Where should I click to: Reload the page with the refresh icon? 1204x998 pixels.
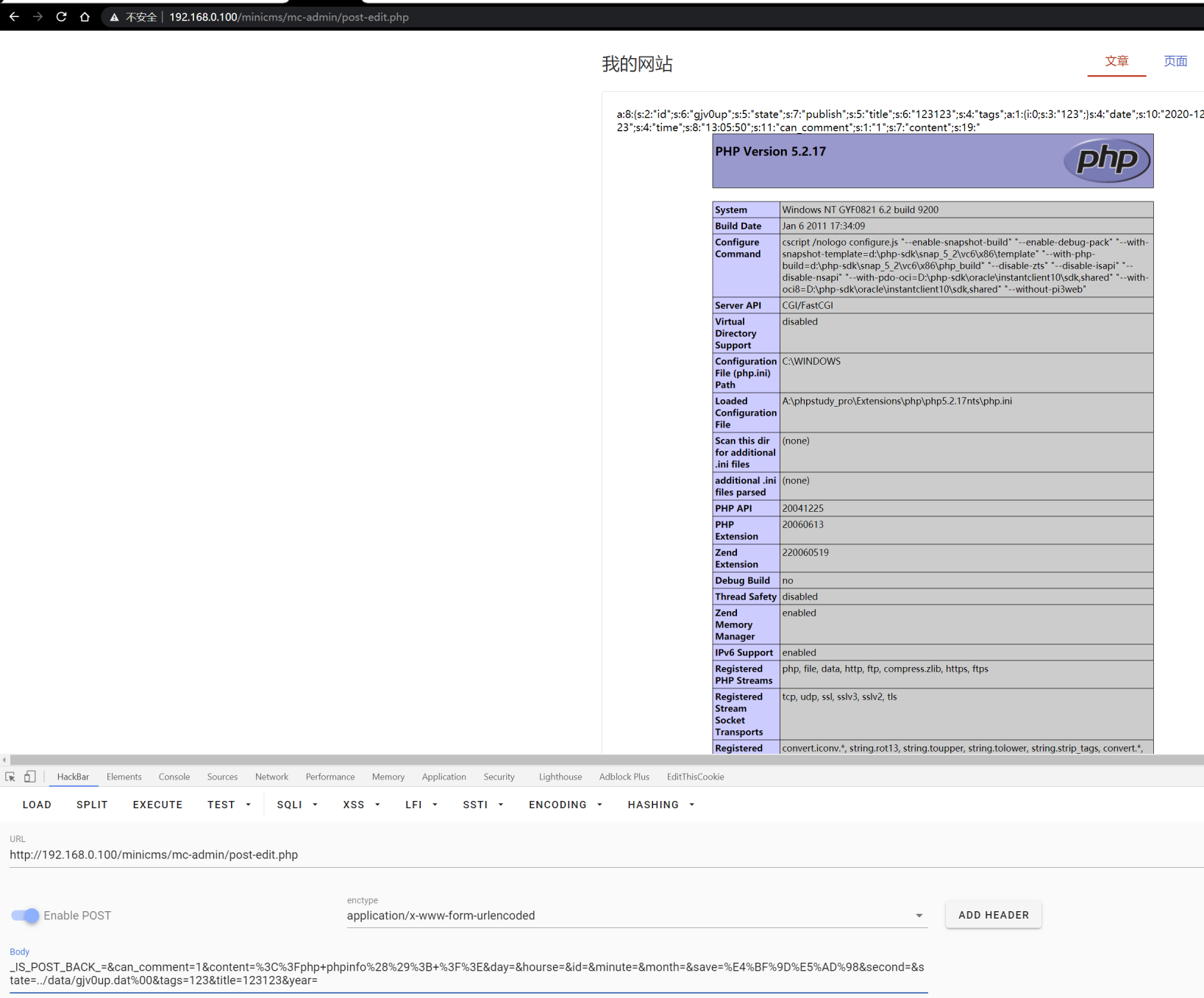click(x=61, y=16)
